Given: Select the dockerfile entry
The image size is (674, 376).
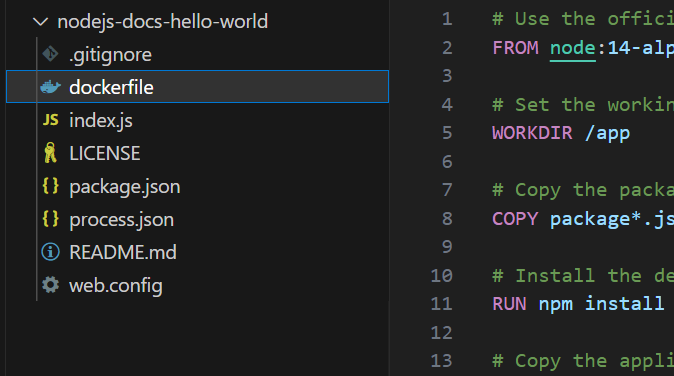Looking at the screenshot, I should click(197, 87).
